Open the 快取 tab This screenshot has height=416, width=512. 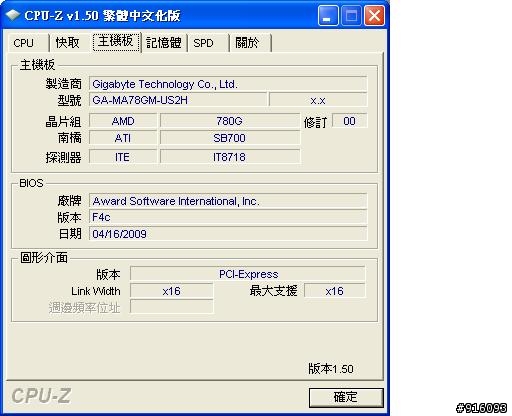pos(70,43)
